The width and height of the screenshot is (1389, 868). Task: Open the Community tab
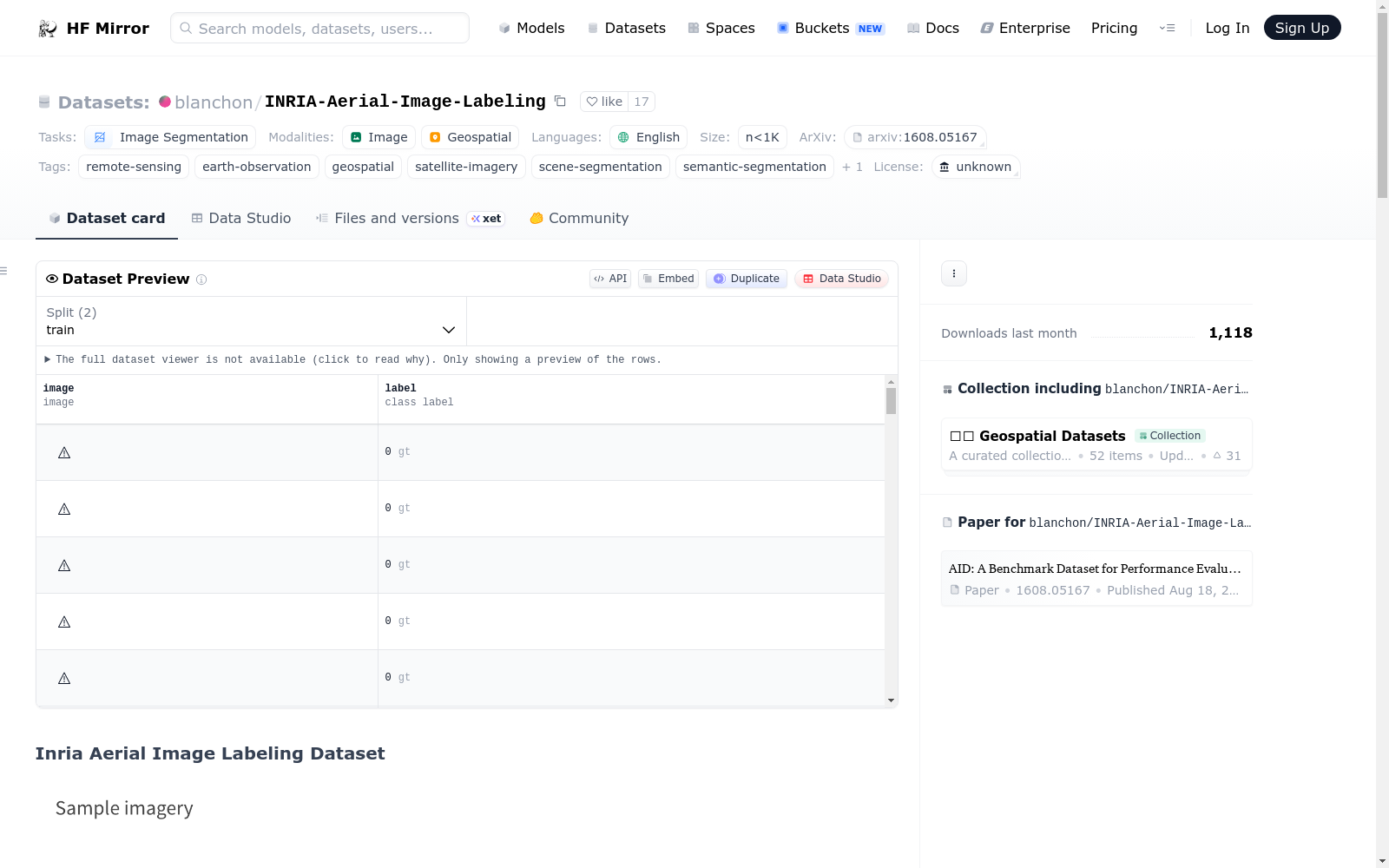tap(579, 219)
